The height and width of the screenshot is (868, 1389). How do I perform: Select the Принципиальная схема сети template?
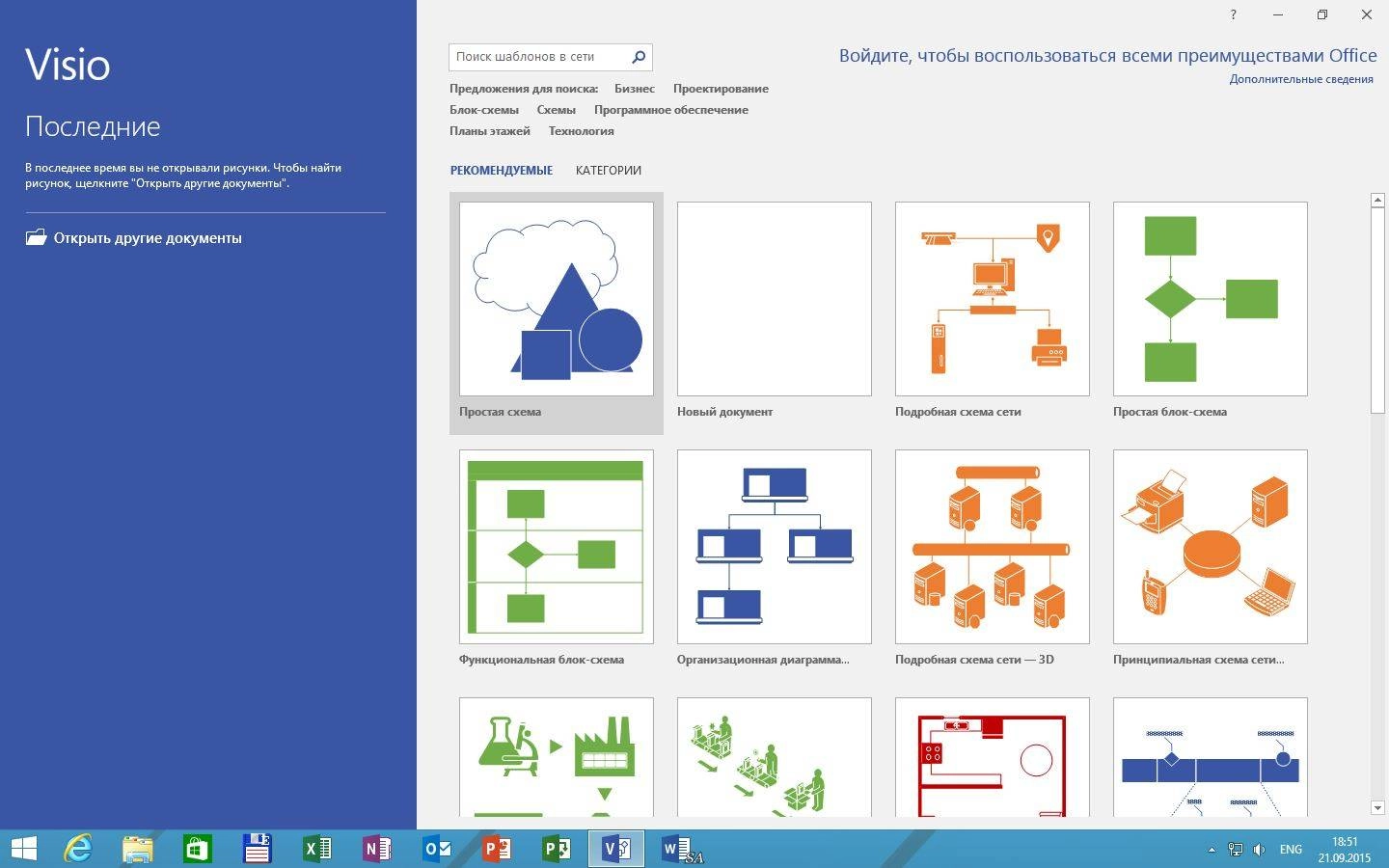click(1211, 560)
